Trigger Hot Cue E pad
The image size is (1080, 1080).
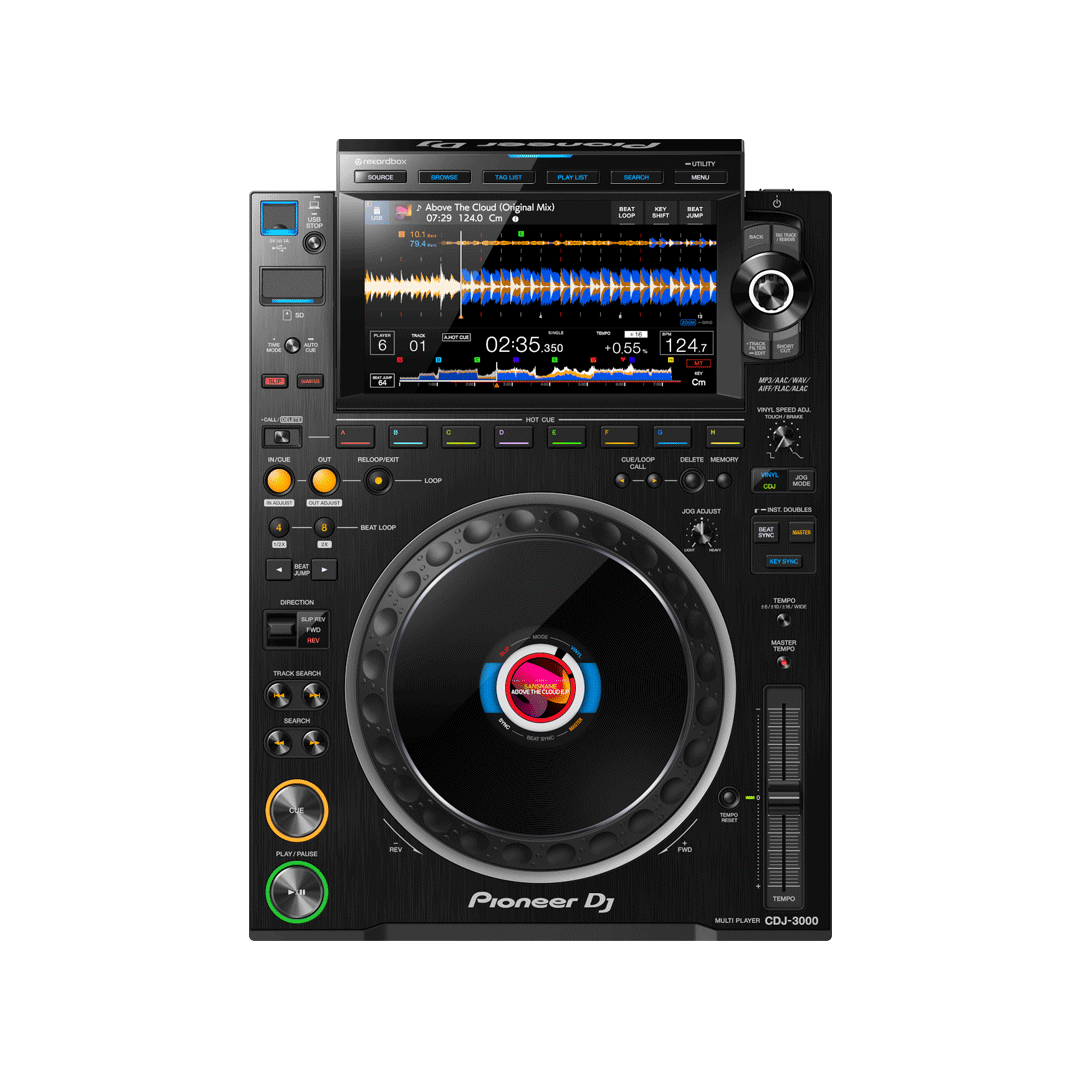(566, 437)
